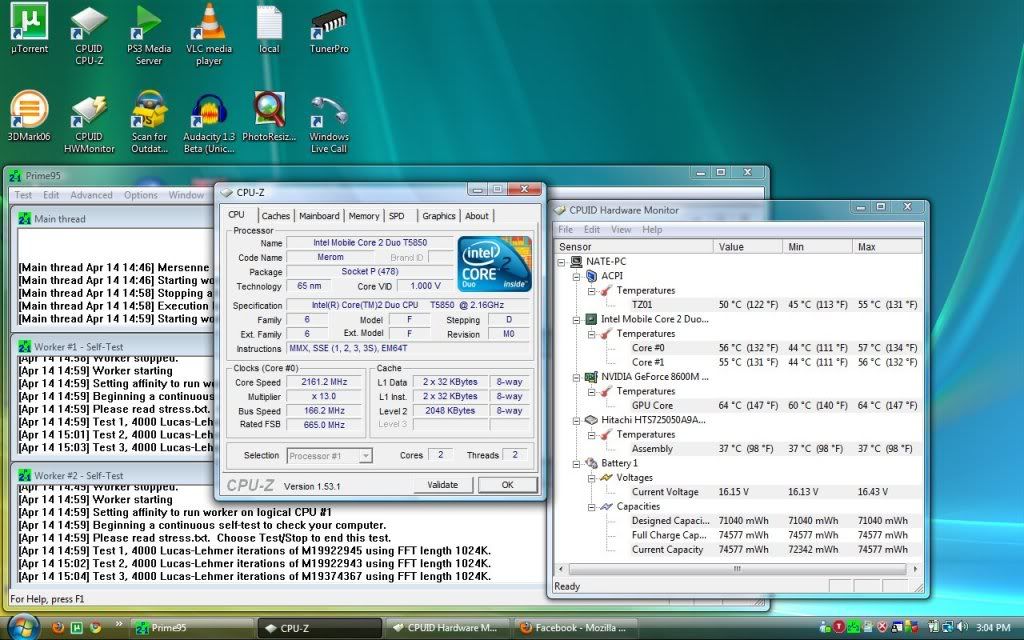Screen dimensions: 1024x640
Task: Click the horizontal scrollbar in Hardware Monitor
Action: [x=737, y=569]
